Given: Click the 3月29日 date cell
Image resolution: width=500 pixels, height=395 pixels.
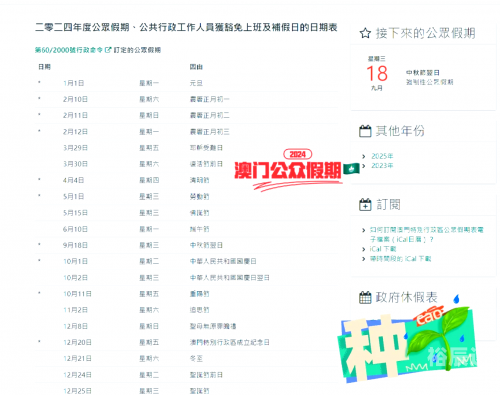Looking at the screenshot, I should pyautogui.click(x=75, y=148).
